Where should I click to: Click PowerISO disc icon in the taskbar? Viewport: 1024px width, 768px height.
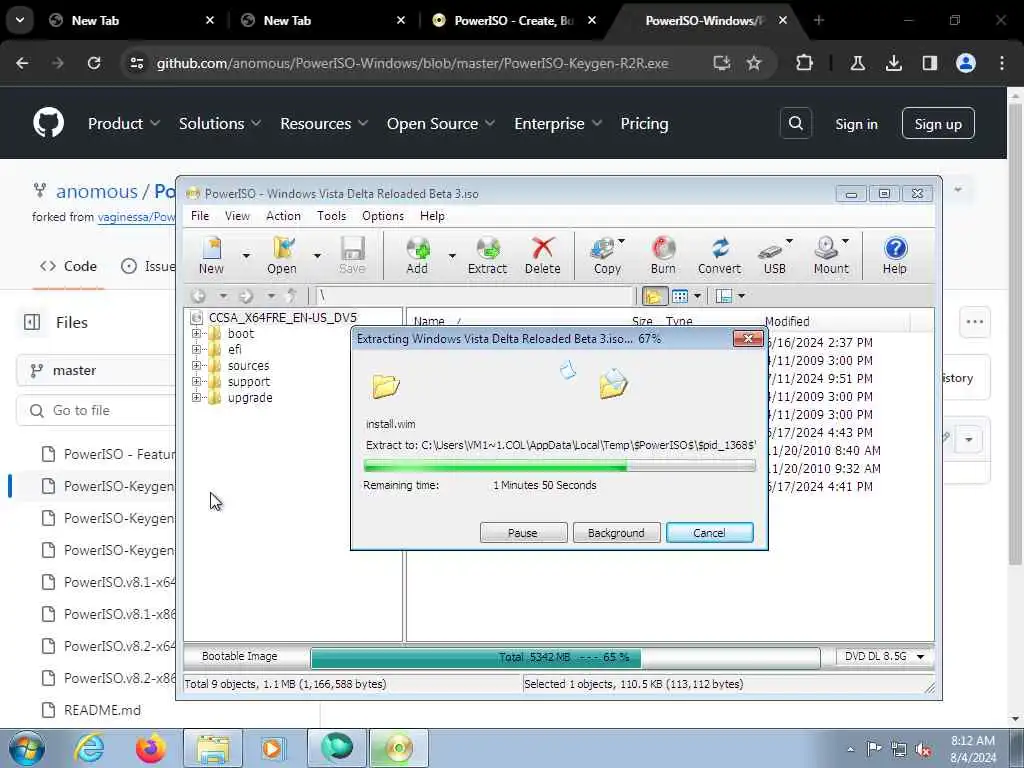[x=399, y=748]
